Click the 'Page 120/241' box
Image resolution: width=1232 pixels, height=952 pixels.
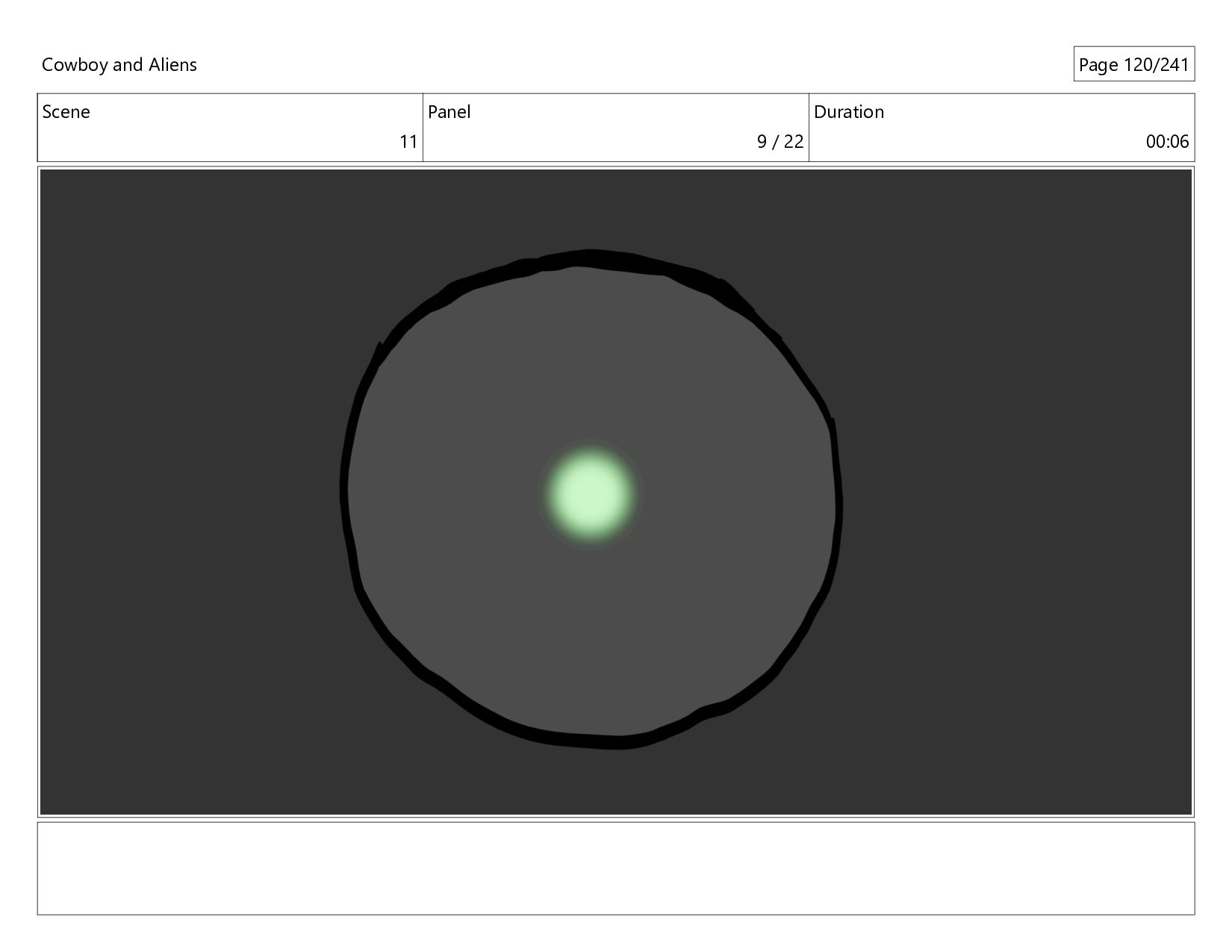(1133, 64)
